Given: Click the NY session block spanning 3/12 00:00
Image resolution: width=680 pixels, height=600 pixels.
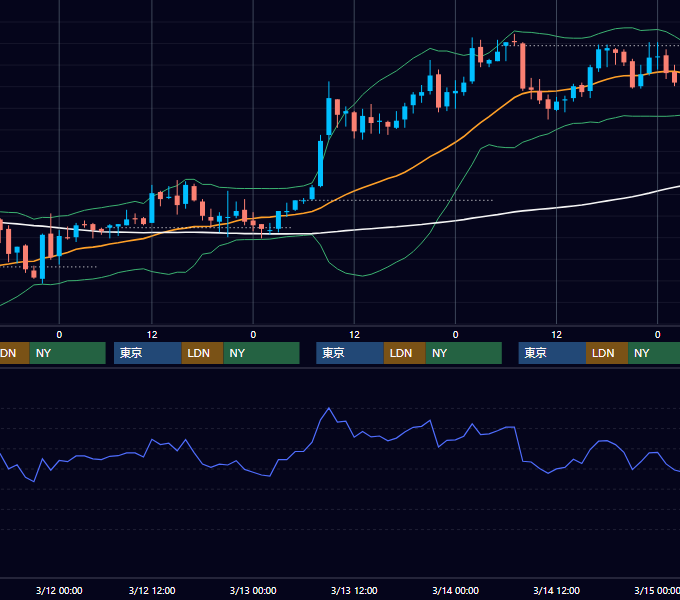Looking at the screenshot, I should 68,353.
